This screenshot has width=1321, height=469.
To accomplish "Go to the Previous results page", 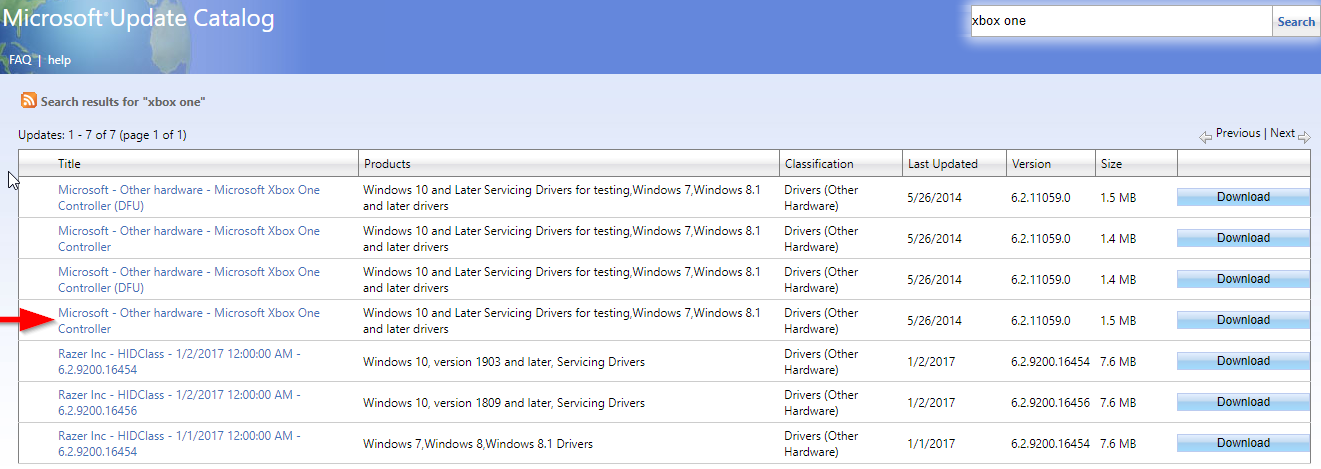I will click(x=1238, y=133).
